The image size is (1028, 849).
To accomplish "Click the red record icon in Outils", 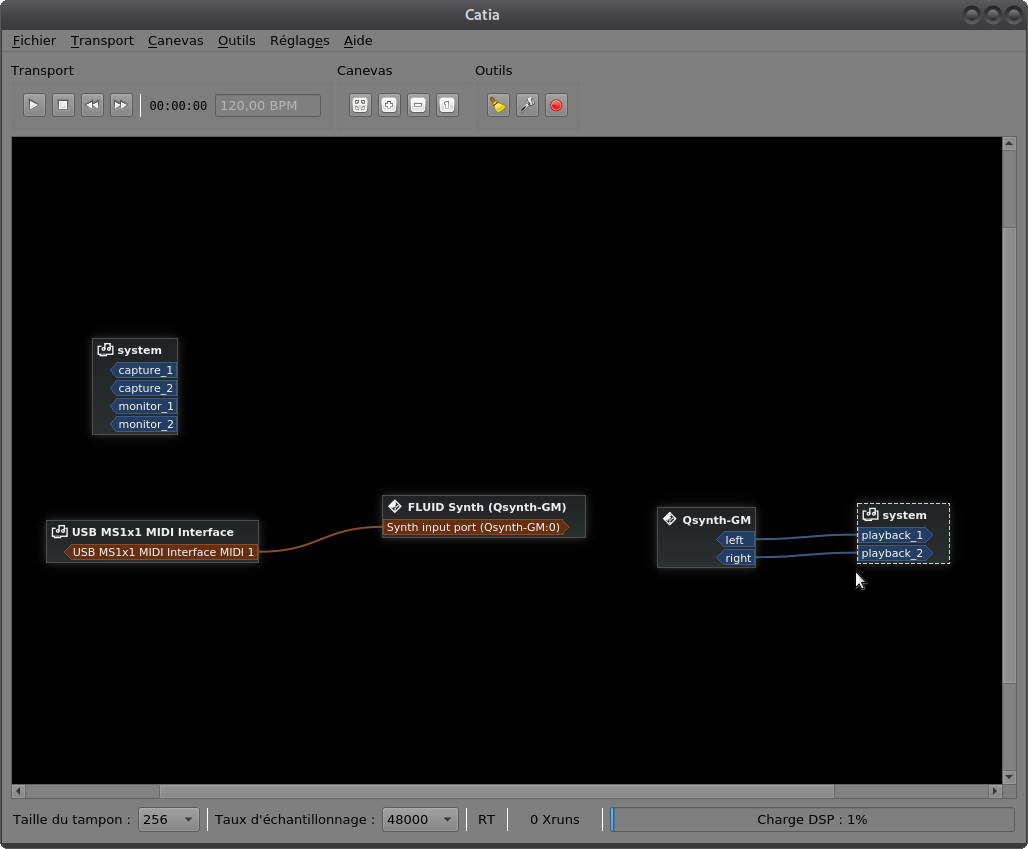I will tap(556, 105).
